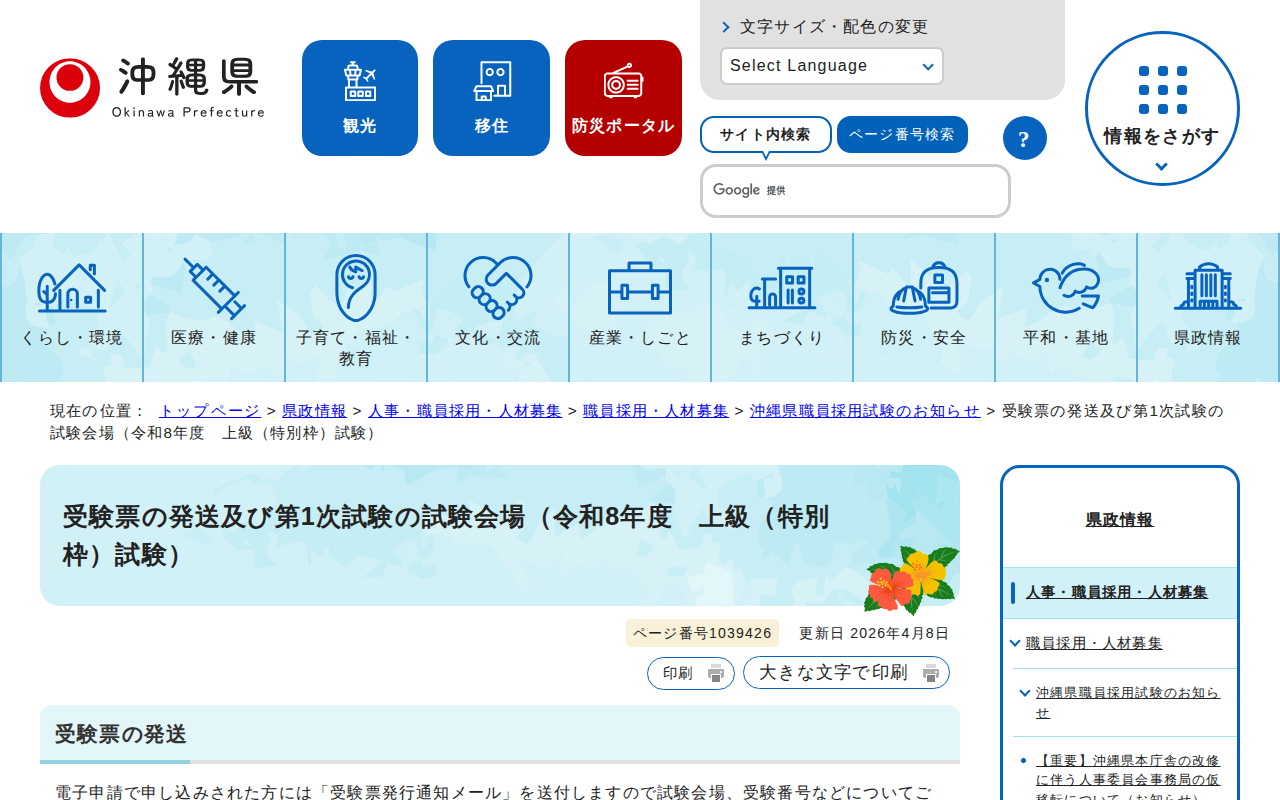The image size is (1280, 800).
Task: Click the ページ番号1039426 label
Action: [702, 633]
